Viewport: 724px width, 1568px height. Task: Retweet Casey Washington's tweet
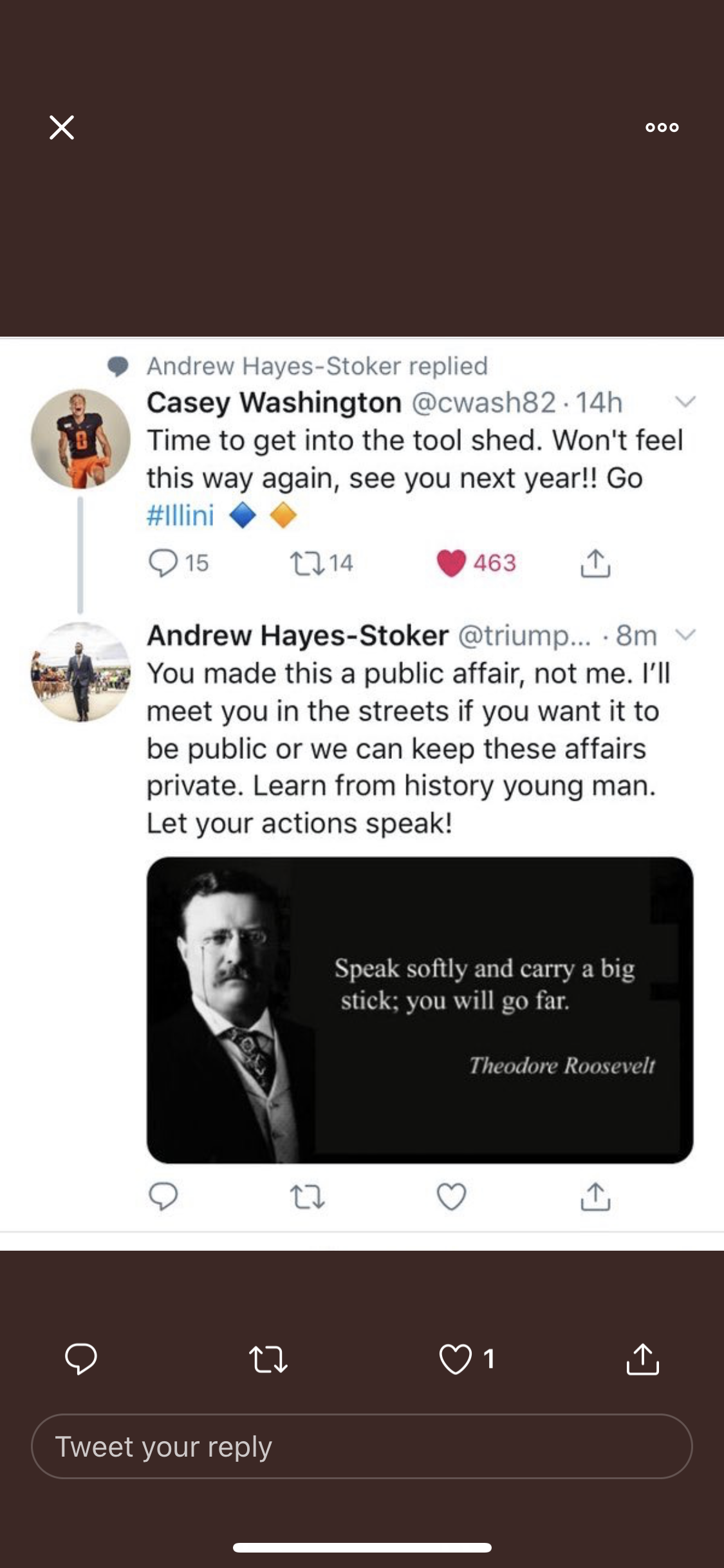tap(307, 563)
